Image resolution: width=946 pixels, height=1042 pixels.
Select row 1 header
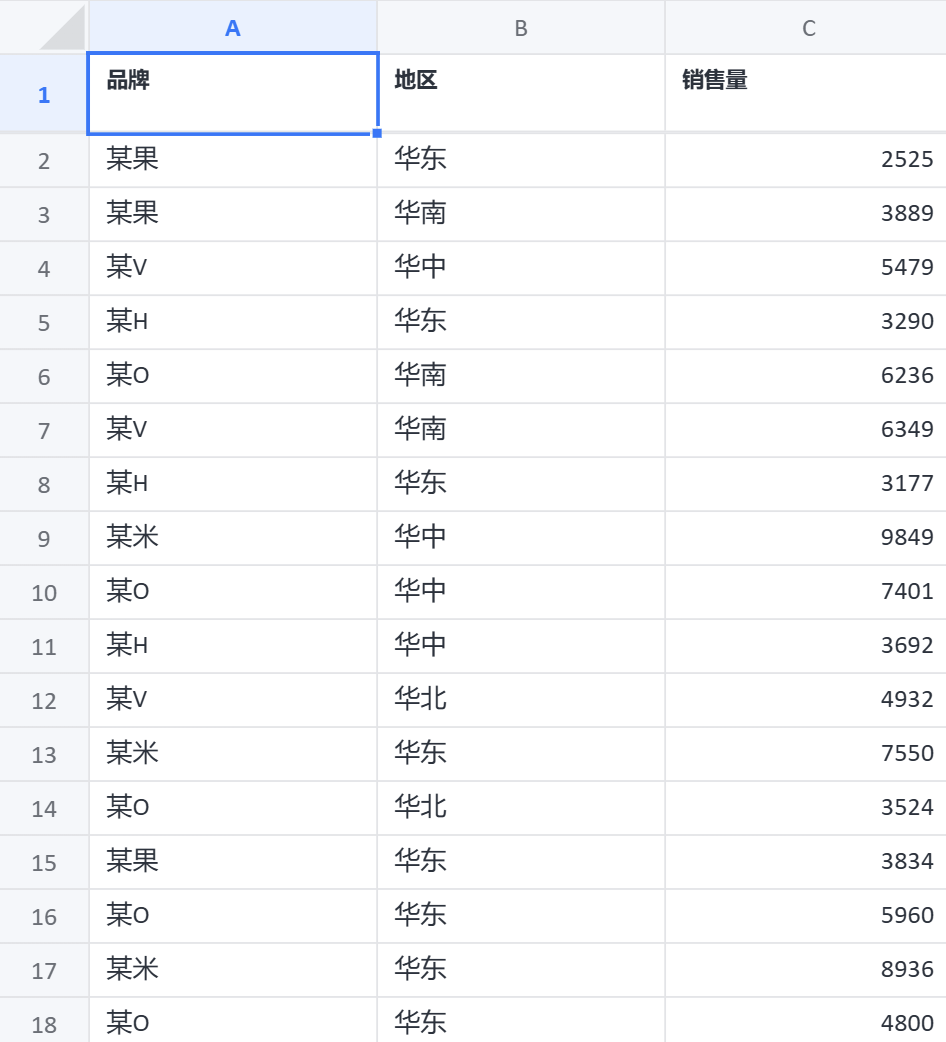44,95
